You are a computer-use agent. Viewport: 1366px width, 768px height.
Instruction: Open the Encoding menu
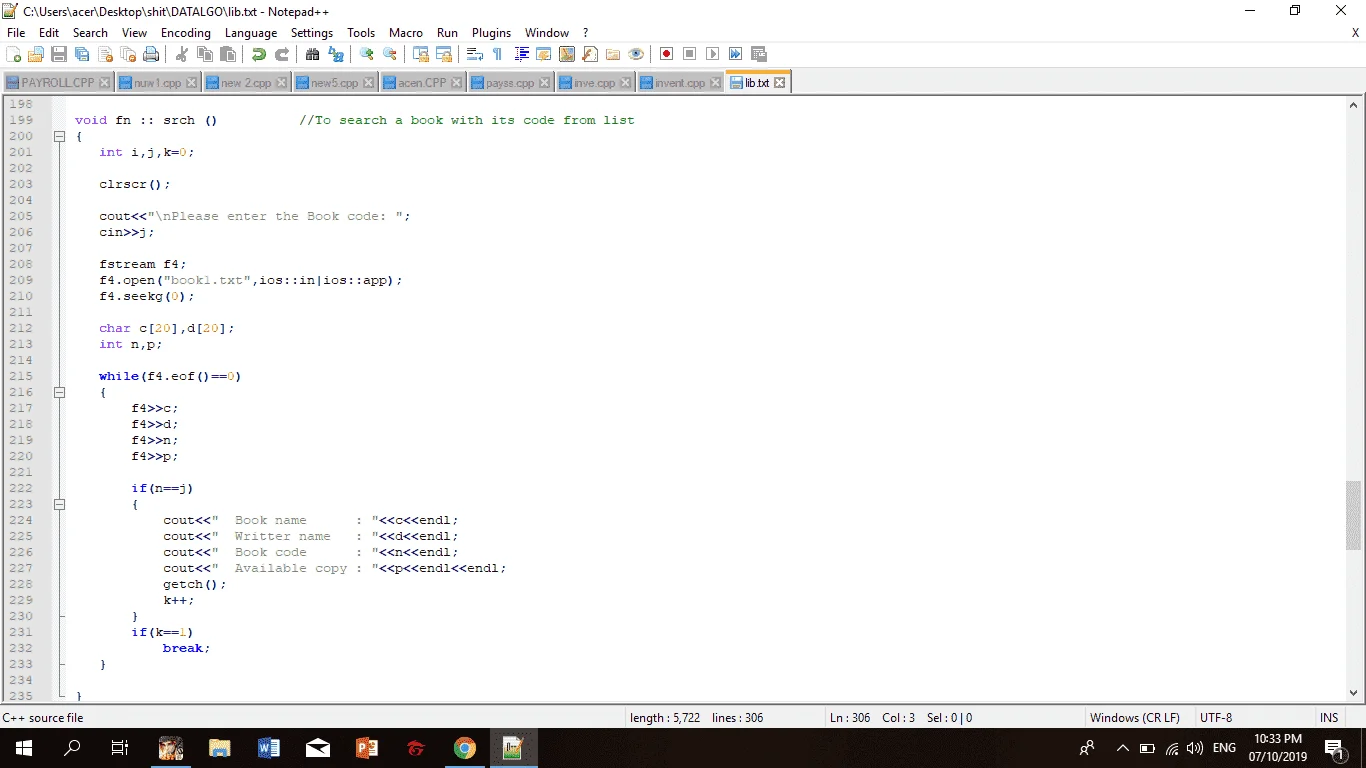pos(186,33)
